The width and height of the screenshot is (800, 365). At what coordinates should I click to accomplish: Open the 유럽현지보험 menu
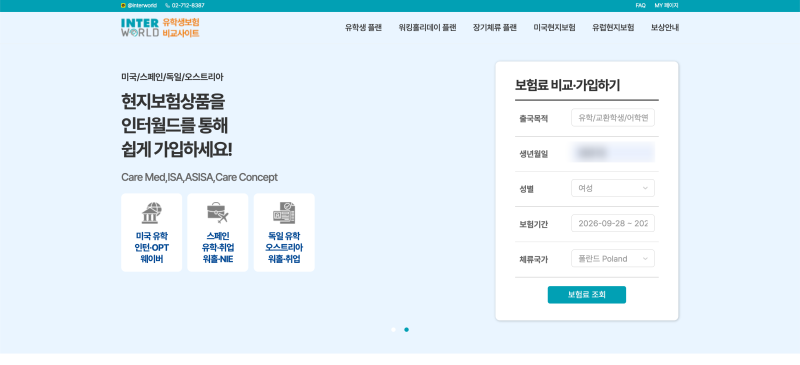(x=613, y=28)
